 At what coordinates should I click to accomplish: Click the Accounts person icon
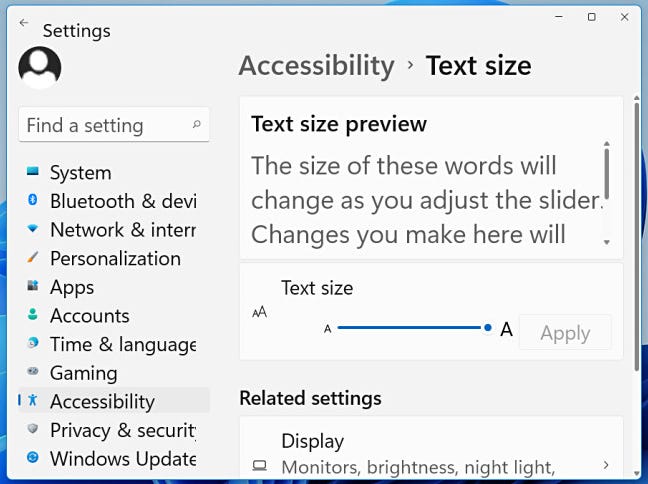tap(33, 315)
